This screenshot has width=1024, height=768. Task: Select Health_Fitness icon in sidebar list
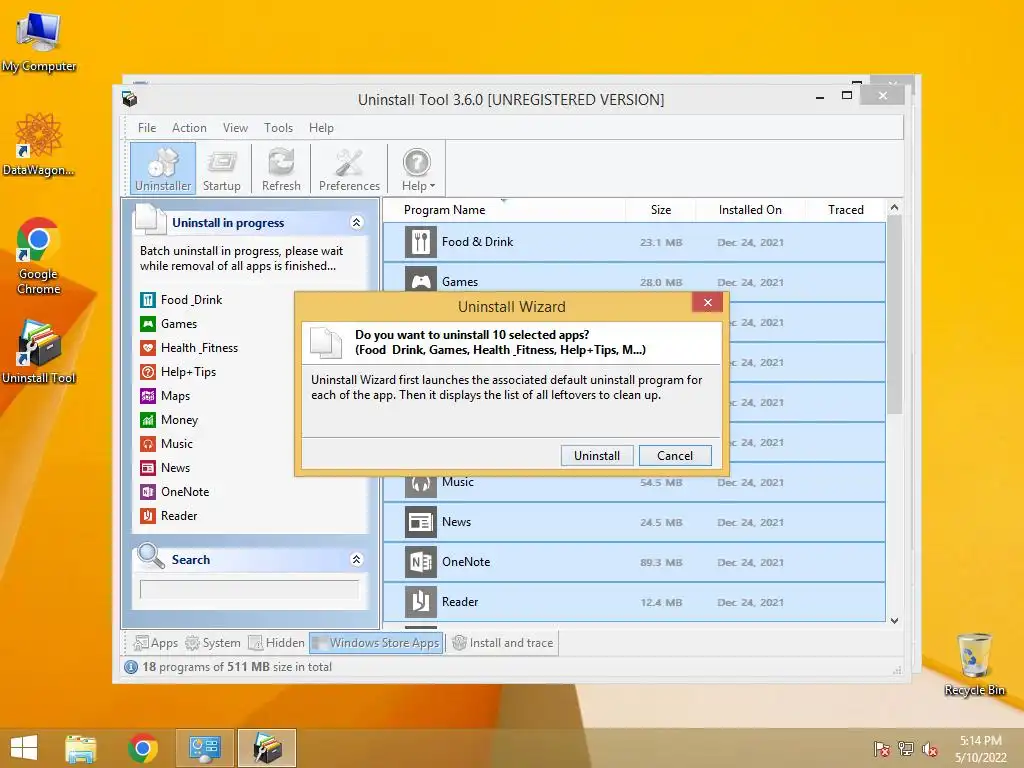(x=148, y=348)
